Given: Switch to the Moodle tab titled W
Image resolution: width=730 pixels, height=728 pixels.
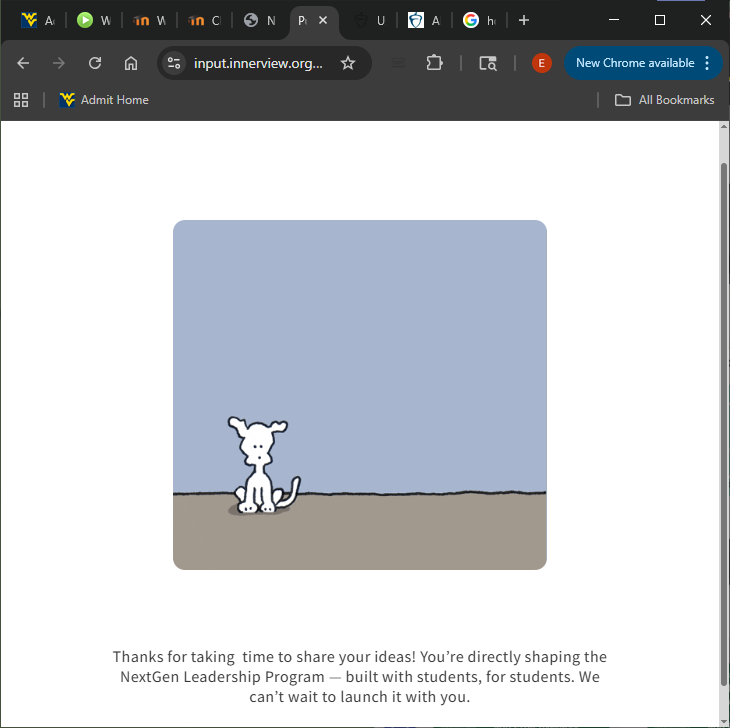Looking at the screenshot, I should tap(149, 20).
